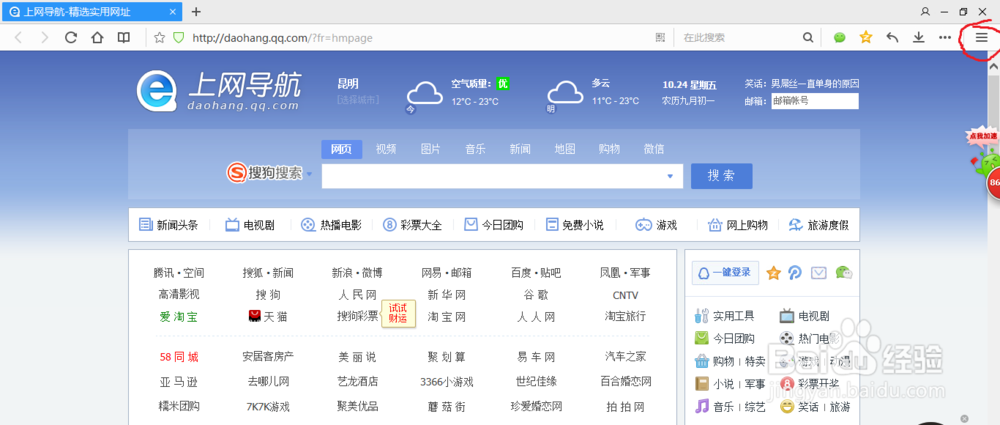
Task: Open the WeChat toolbar icon
Action: point(840,38)
